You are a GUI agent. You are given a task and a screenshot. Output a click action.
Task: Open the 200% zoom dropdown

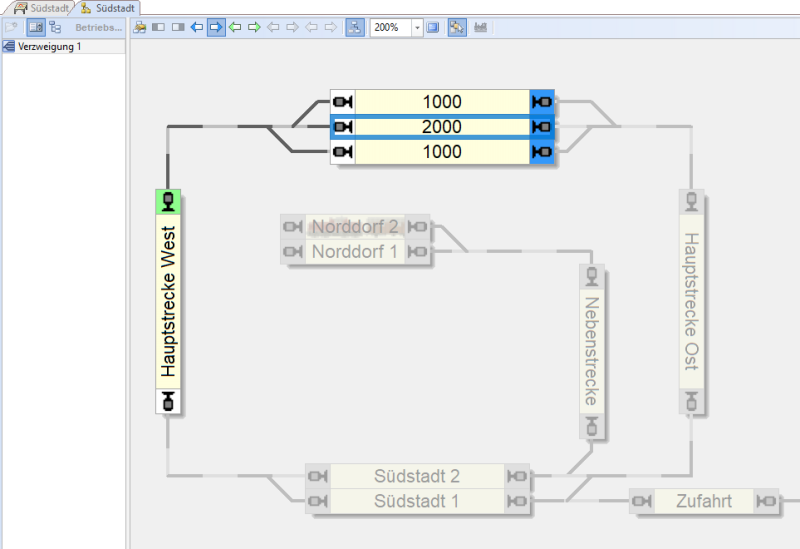pos(417,27)
